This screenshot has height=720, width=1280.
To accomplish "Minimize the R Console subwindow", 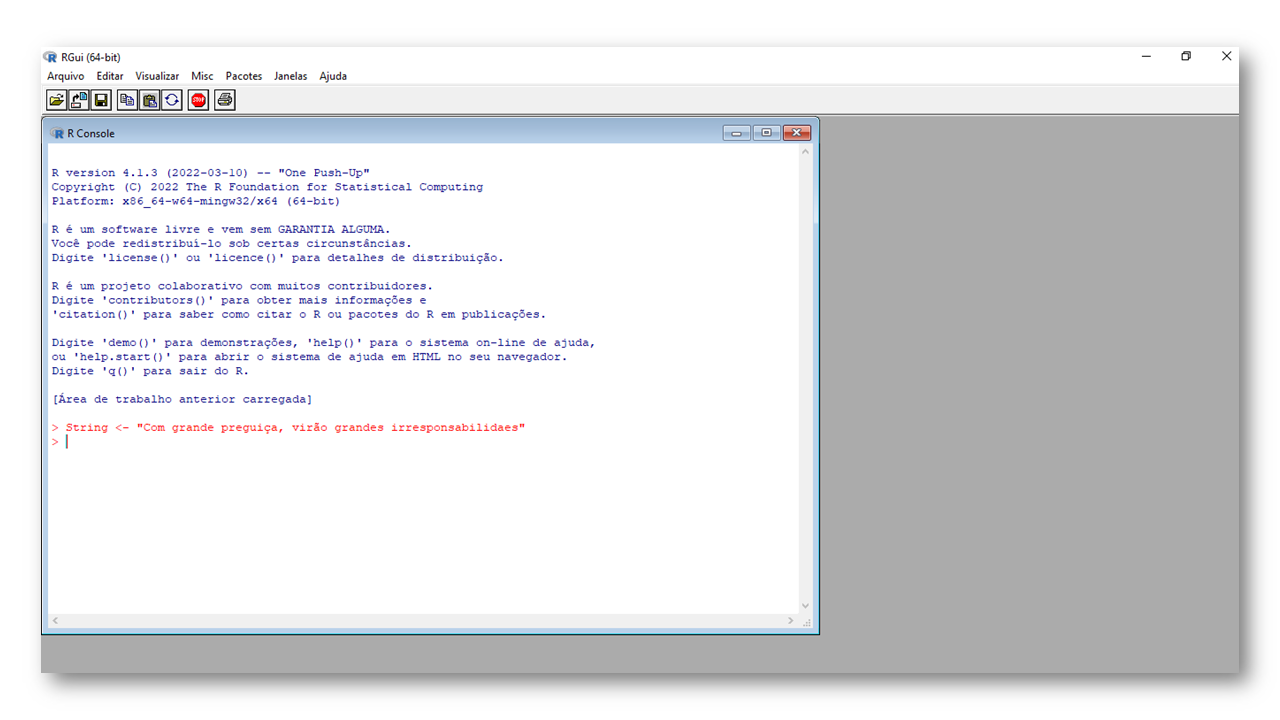I will click(736, 133).
